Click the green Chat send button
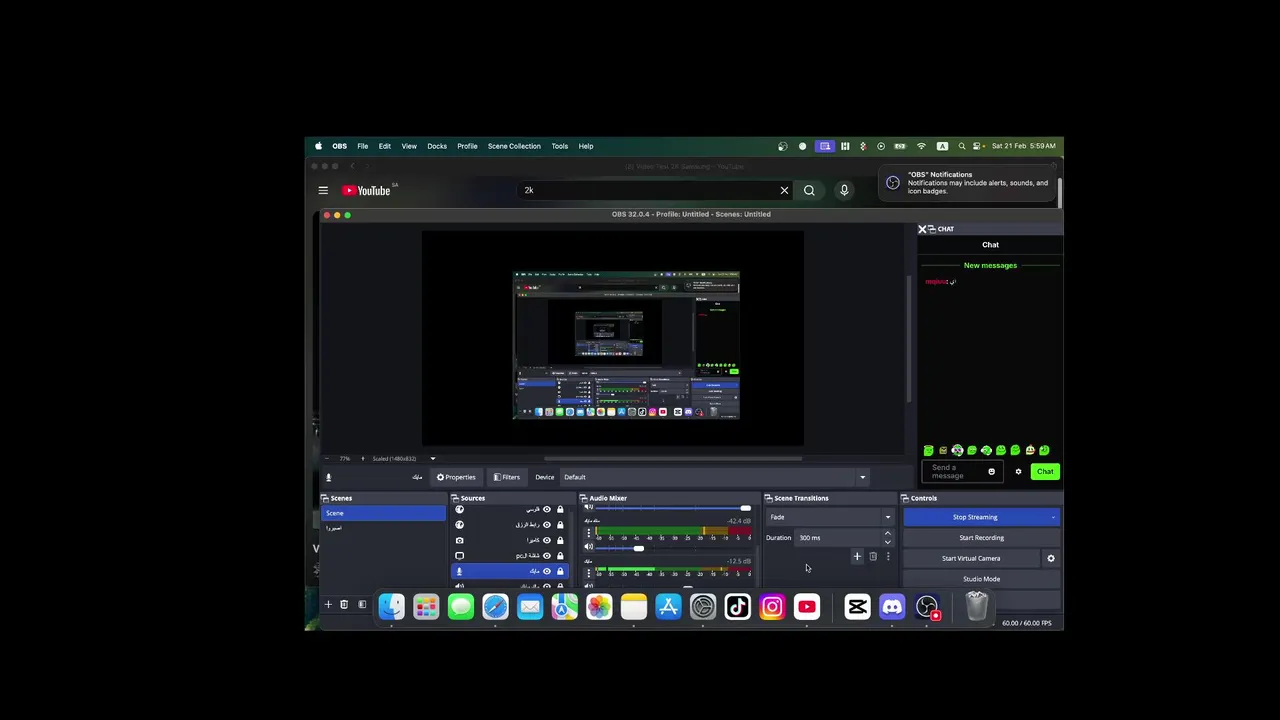 tap(1045, 472)
